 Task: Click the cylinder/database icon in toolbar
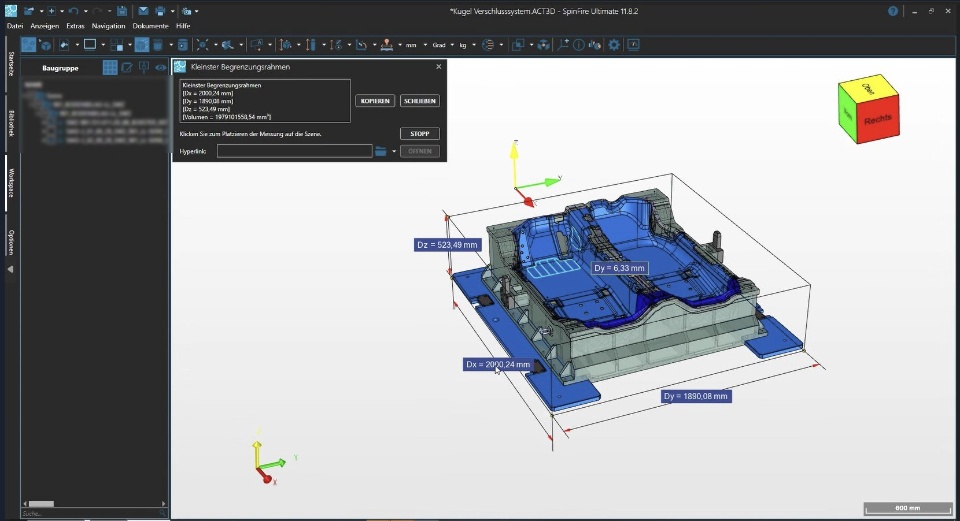(182, 45)
